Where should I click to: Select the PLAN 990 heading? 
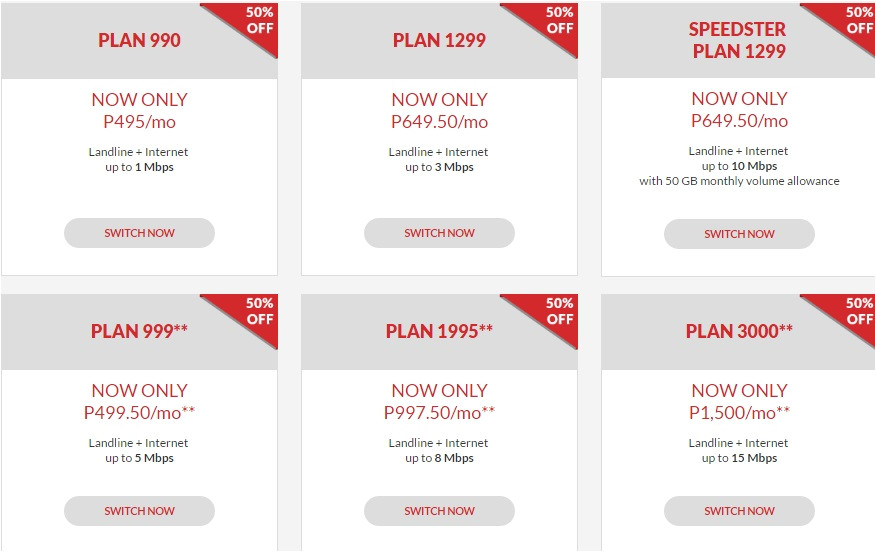click(139, 41)
